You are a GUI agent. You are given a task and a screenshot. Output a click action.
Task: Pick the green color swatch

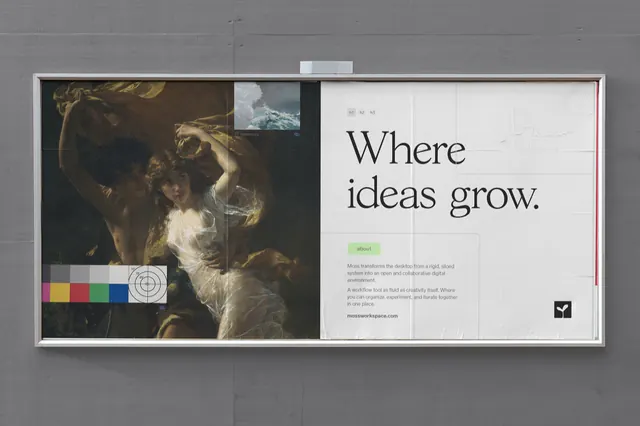tap(99, 293)
